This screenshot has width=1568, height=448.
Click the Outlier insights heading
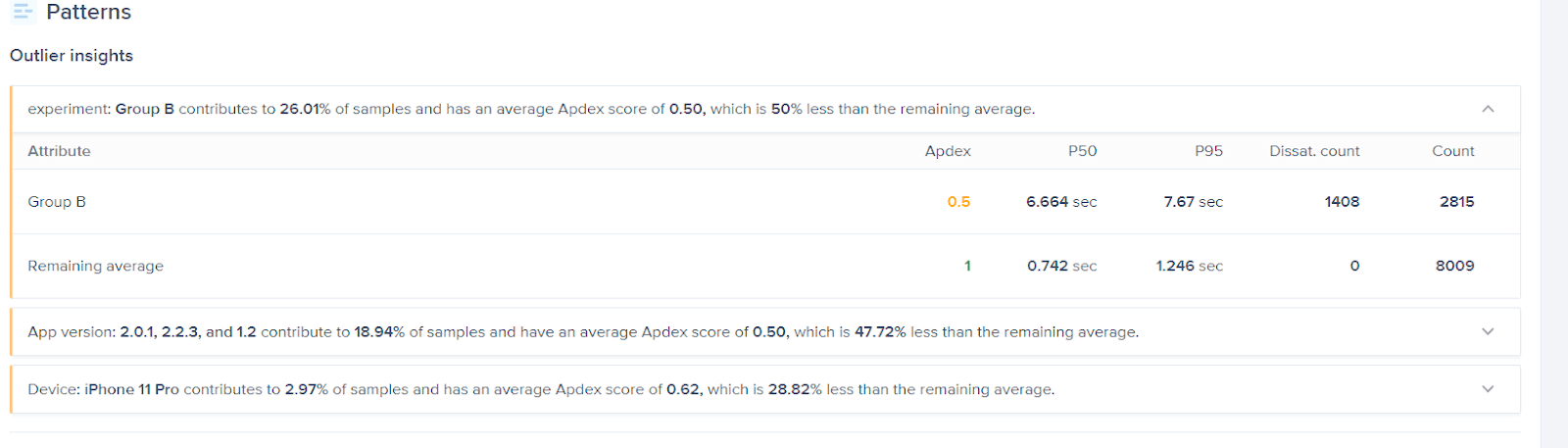[72, 56]
